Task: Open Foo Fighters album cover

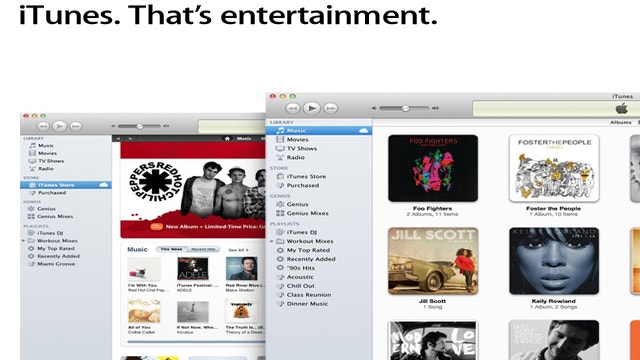Action: [433, 168]
